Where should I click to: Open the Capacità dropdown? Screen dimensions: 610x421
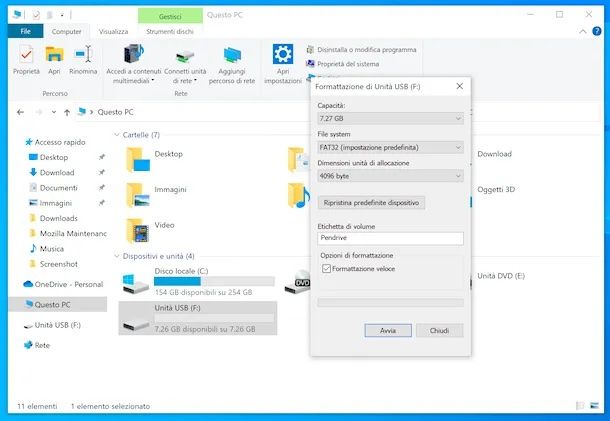(390, 118)
